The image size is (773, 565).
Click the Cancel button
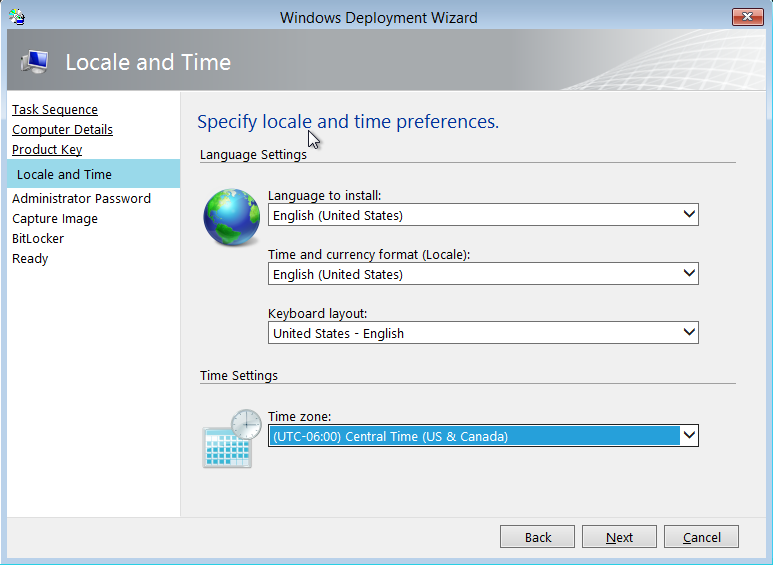click(x=701, y=536)
